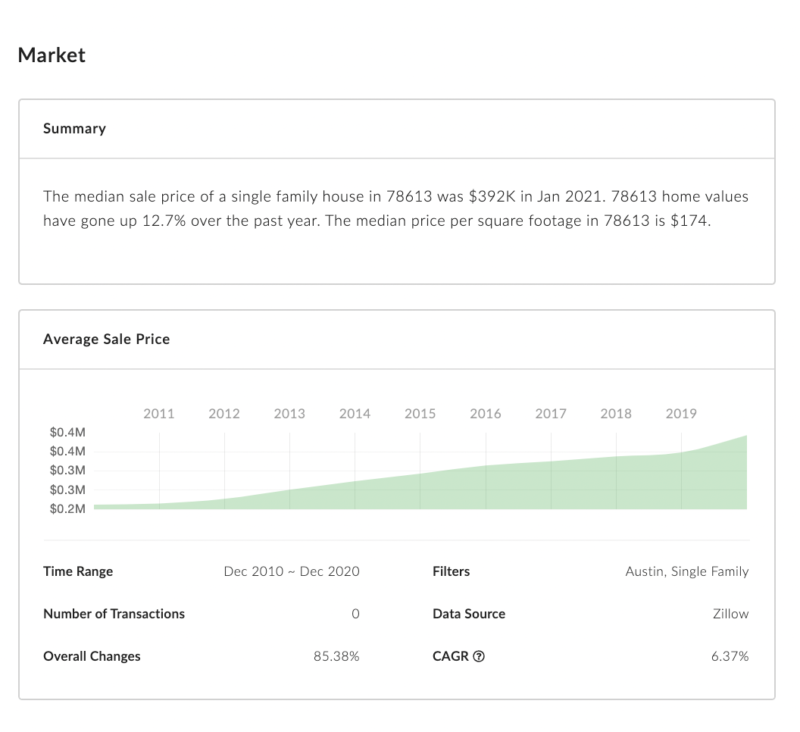Click the Overall Changes 85.38% value
Screen dimensions: 800x732
click(x=334, y=656)
